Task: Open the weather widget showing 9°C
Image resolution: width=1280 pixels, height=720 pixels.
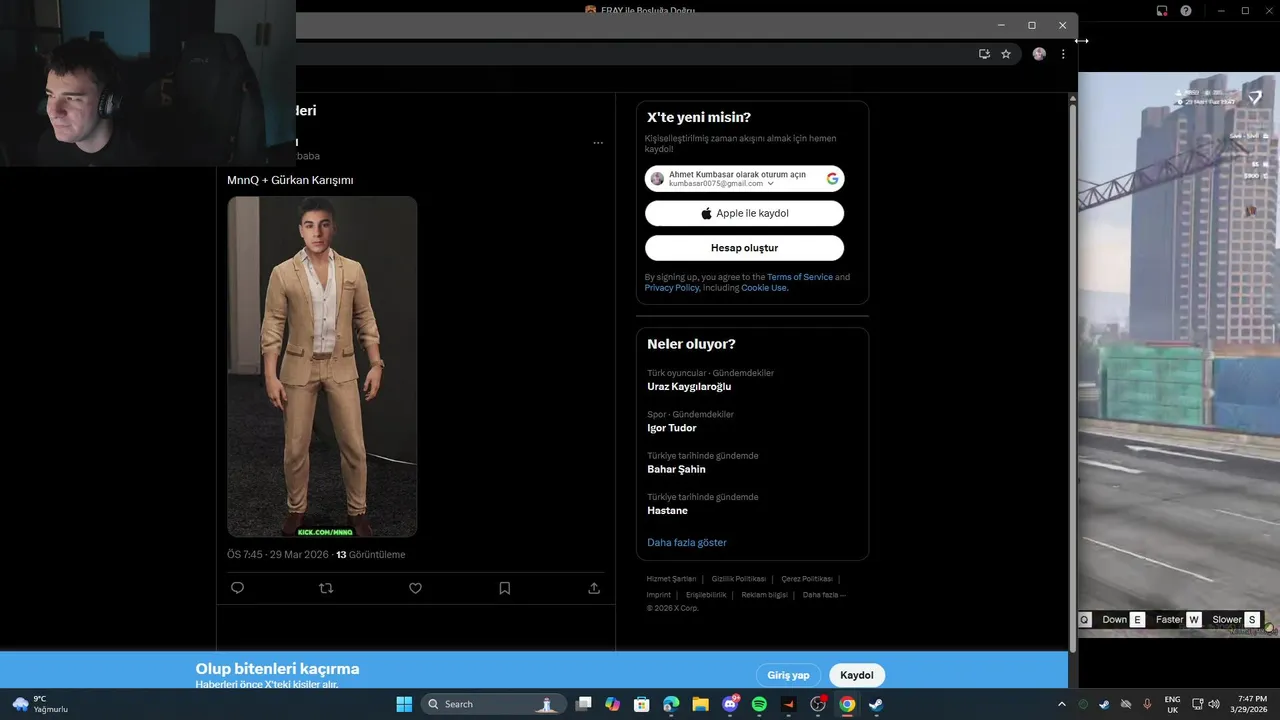Action: click(40, 704)
